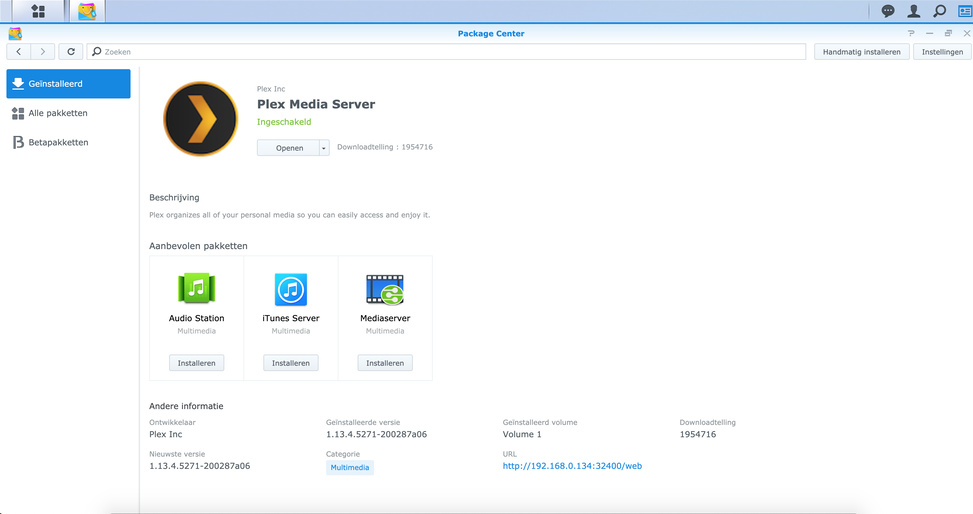Open Package Center help question mark
The image size is (973, 514).
(x=911, y=34)
